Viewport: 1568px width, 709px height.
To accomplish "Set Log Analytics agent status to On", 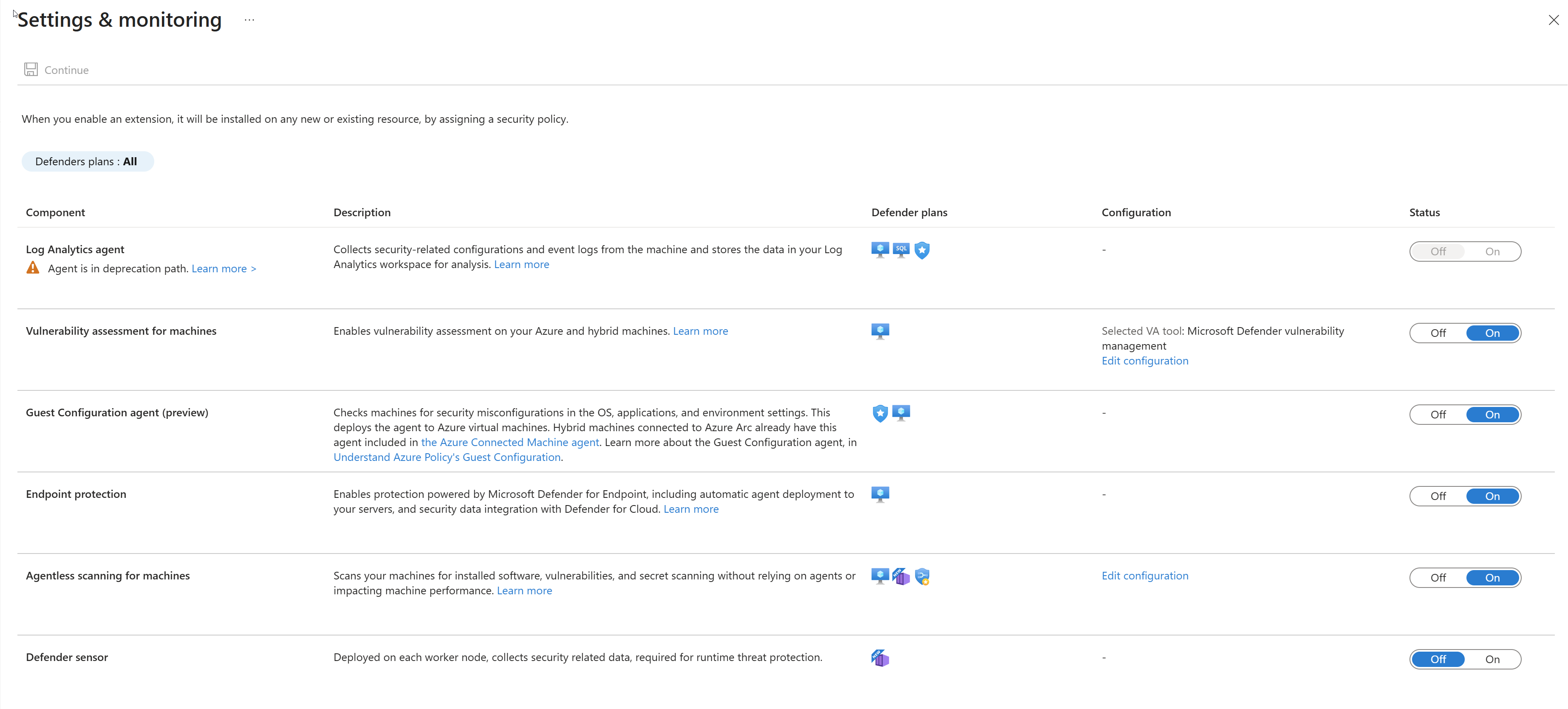I will point(1492,251).
